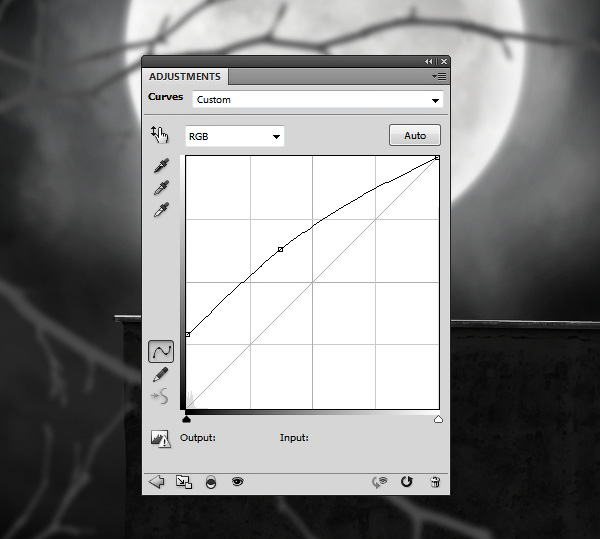Close the Adjustments panel
Screen dimensions: 600x539
tap(444, 62)
